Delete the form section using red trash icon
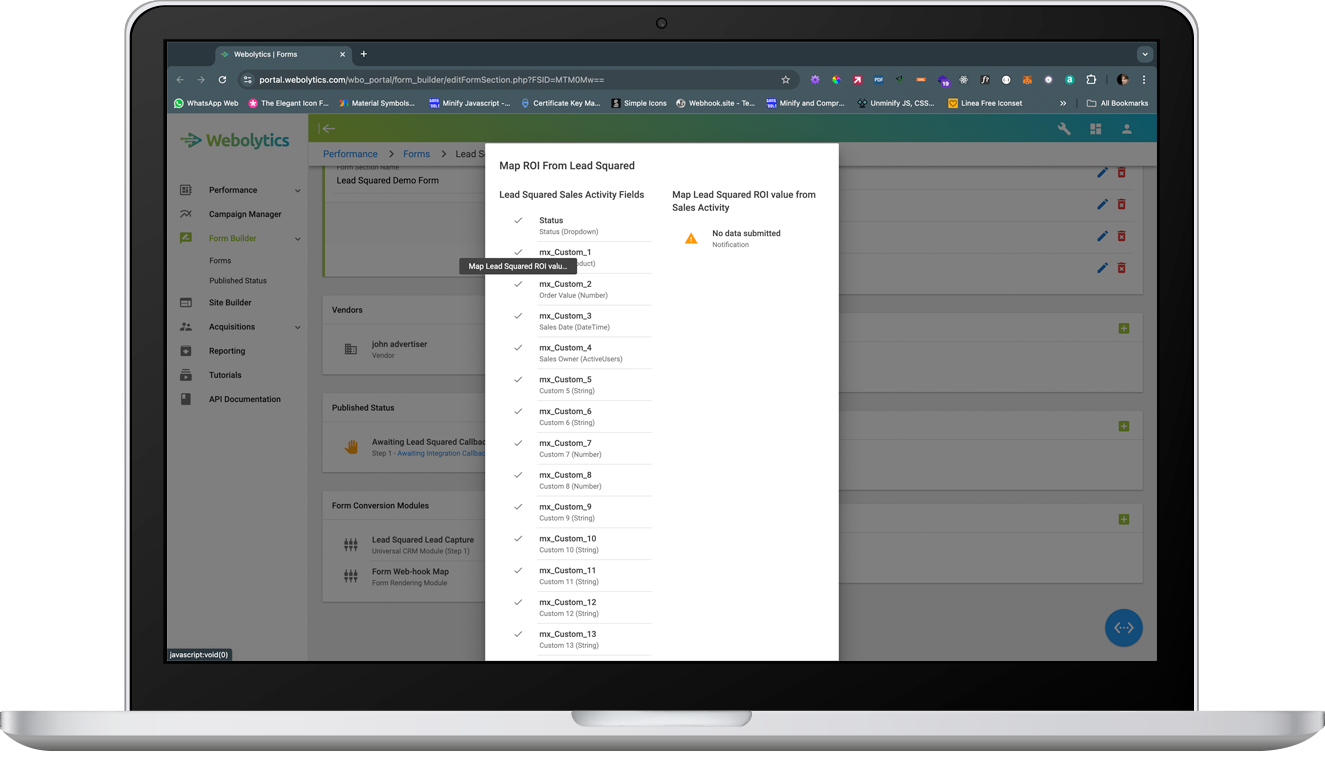Viewport: 1325px width, 780px height. (1121, 172)
